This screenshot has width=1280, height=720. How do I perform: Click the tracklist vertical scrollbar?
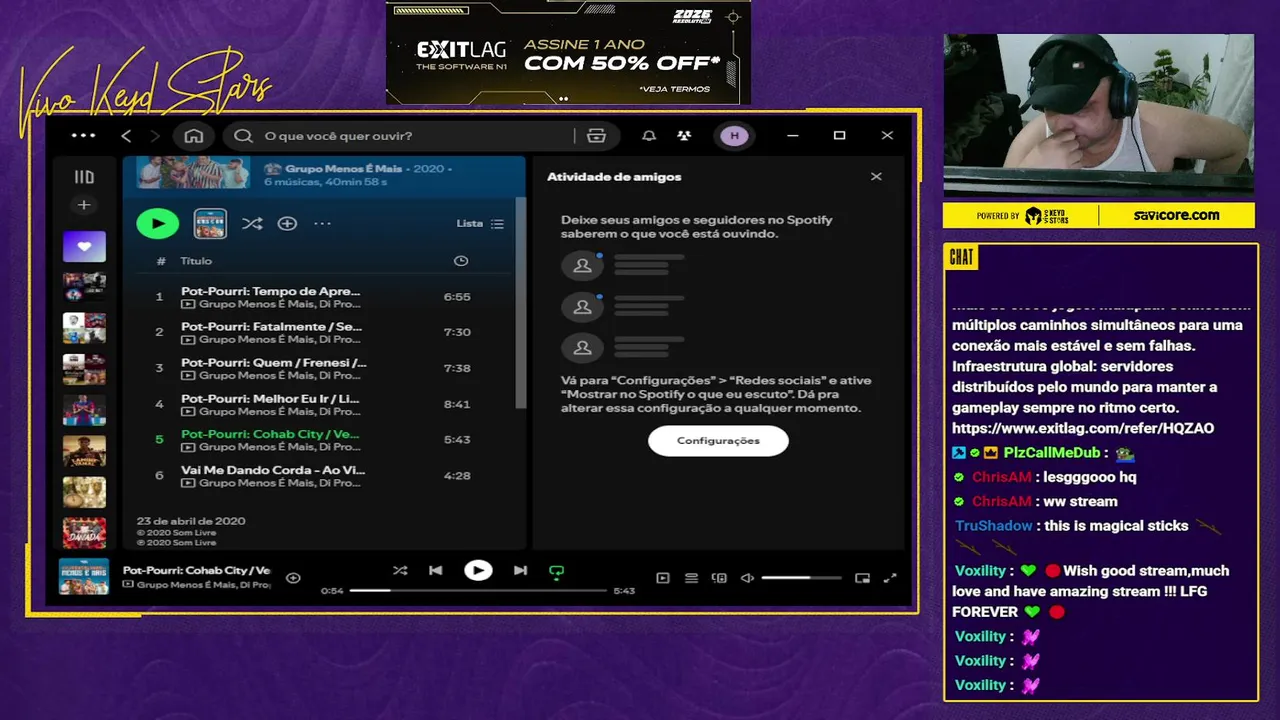tap(520, 302)
